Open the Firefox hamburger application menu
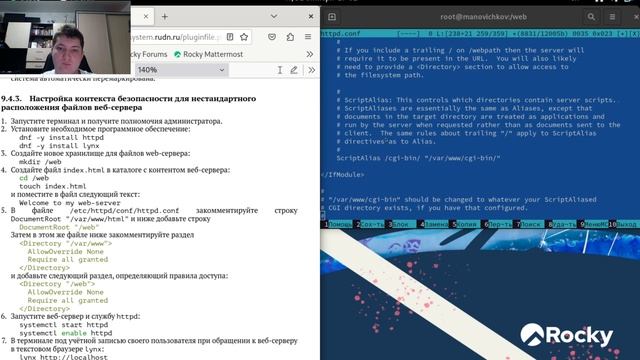This screenshot has width=640, height=360. pyautogui.click(x=308, y=37)
